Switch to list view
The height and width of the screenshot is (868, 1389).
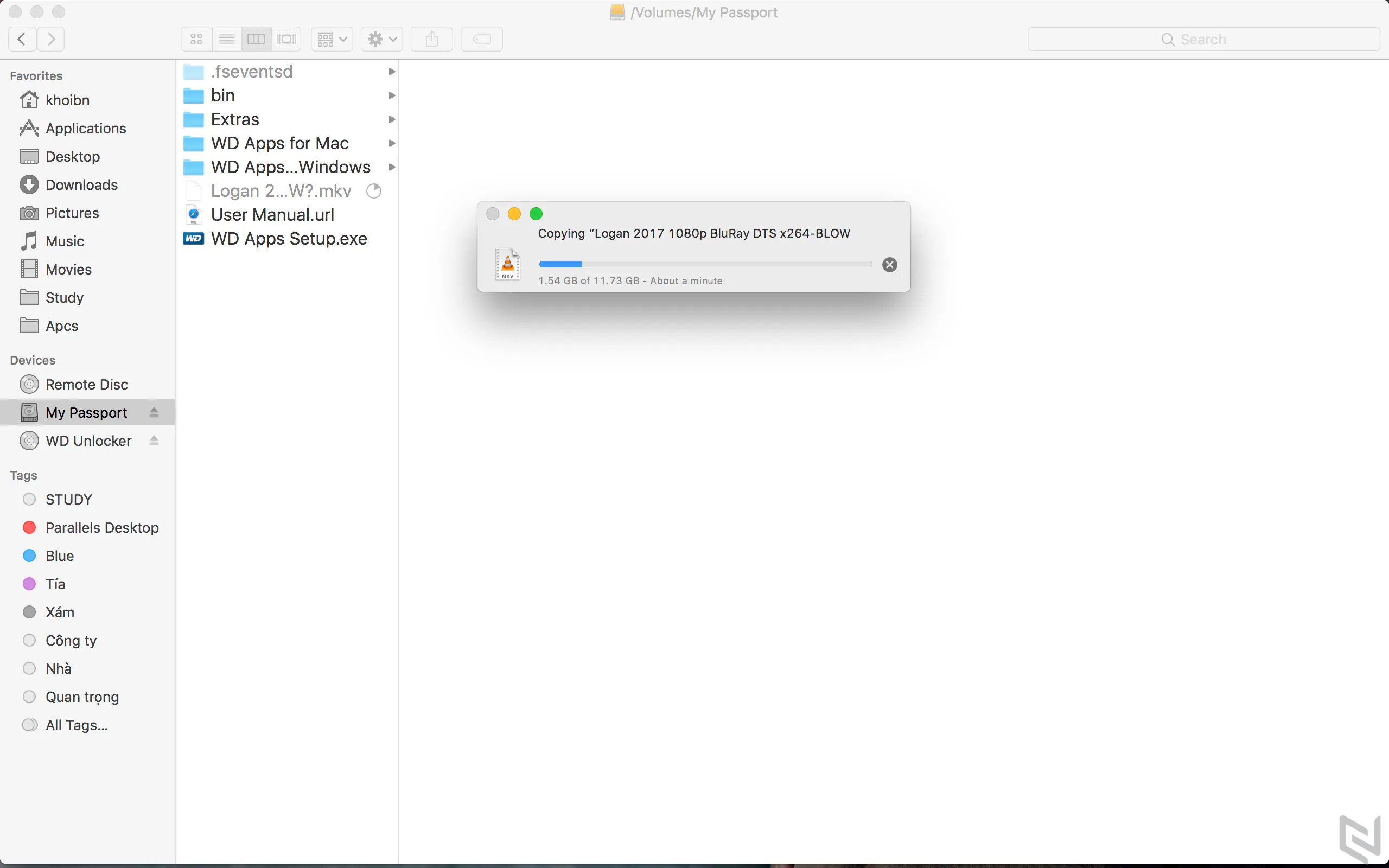pos(227,39)
